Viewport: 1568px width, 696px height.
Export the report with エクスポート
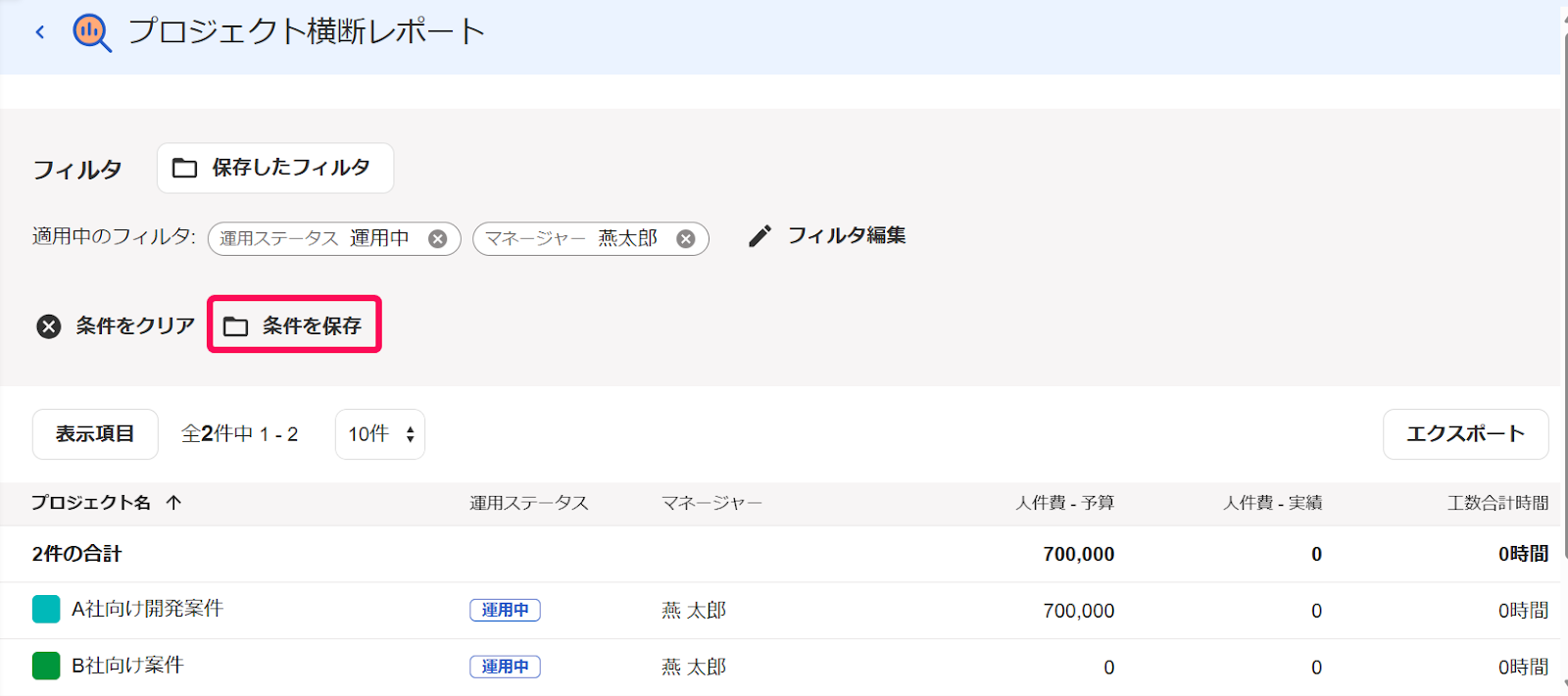coord(1465,434)
